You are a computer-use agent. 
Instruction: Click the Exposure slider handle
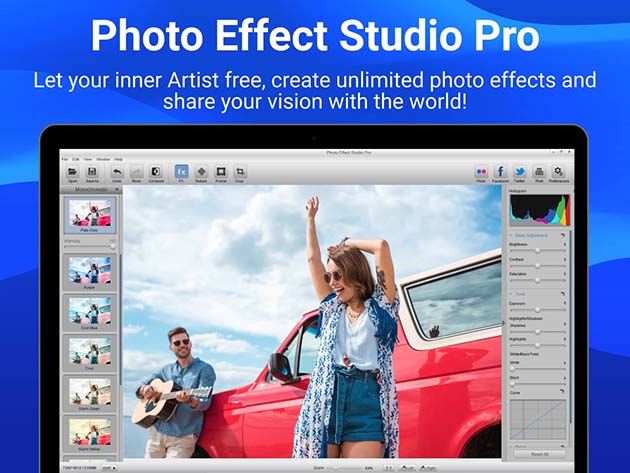pos(538,310)
